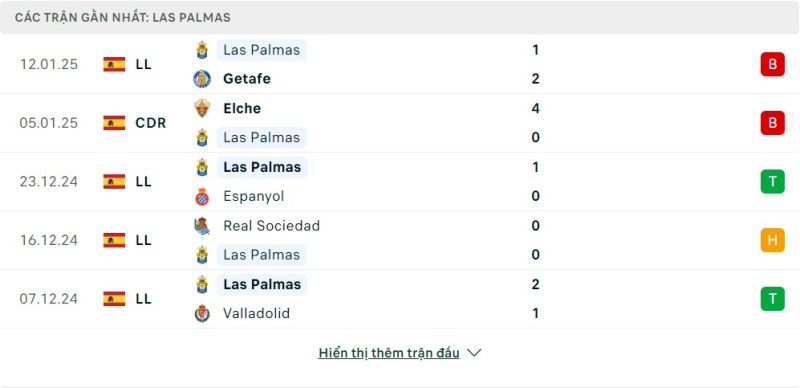Image resolution: width=800 pixels, height=388 pixels.
Task: Click the Real Sociedad club crest icon
Action: pos(202,226)
